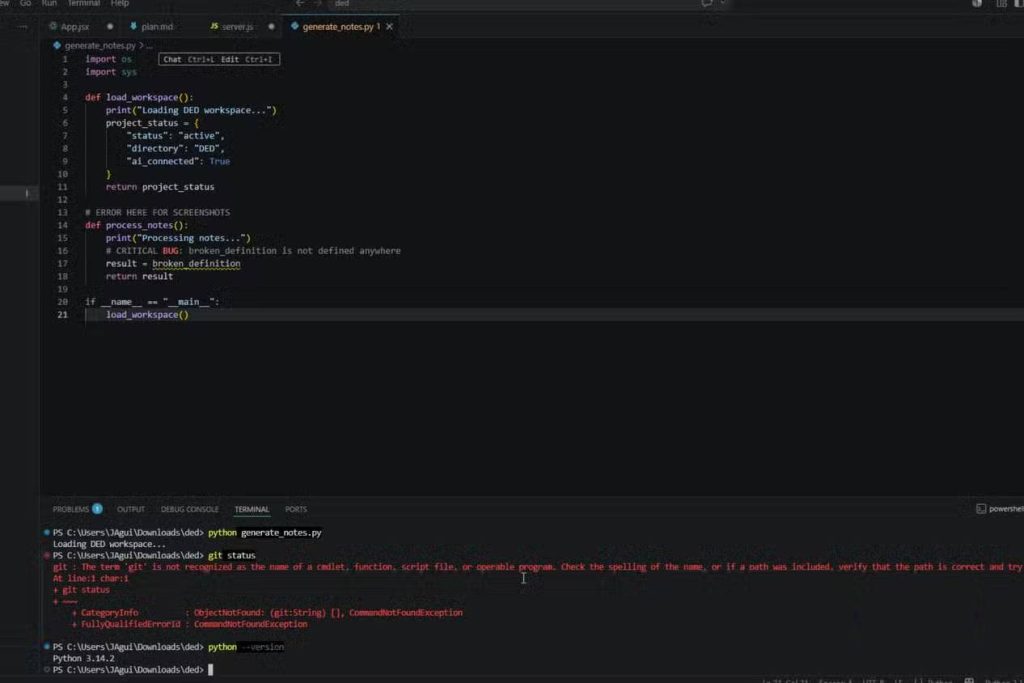Viewport: 1024px width, 683px height.
Task: Click the JS icon on server.js tab
Action: point(214,26)
